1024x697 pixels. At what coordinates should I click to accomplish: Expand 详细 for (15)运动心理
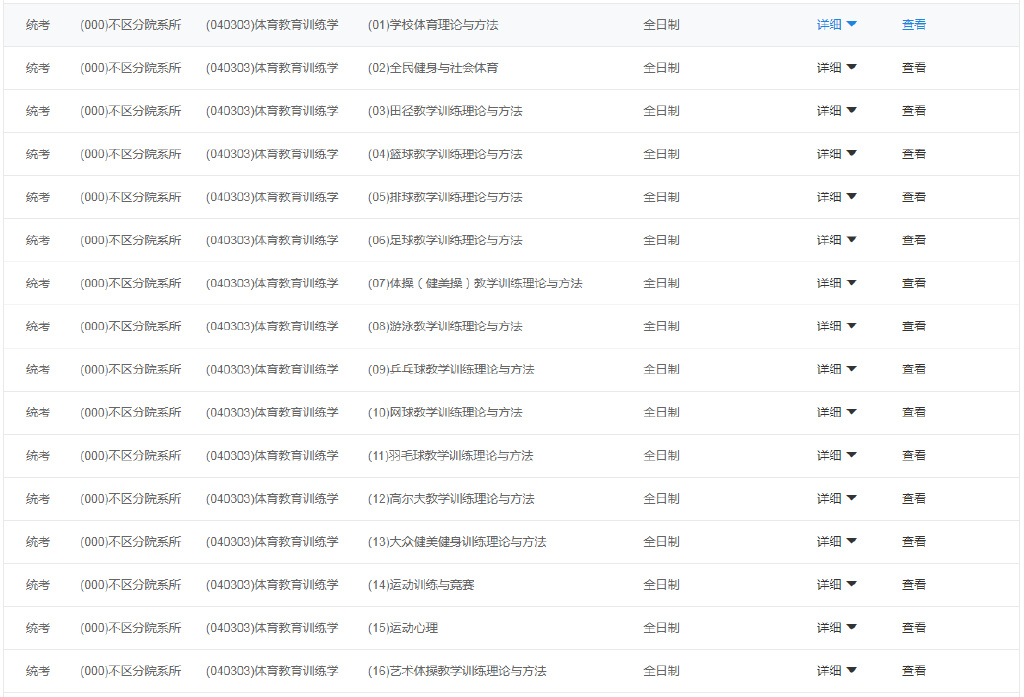(837, 628)
